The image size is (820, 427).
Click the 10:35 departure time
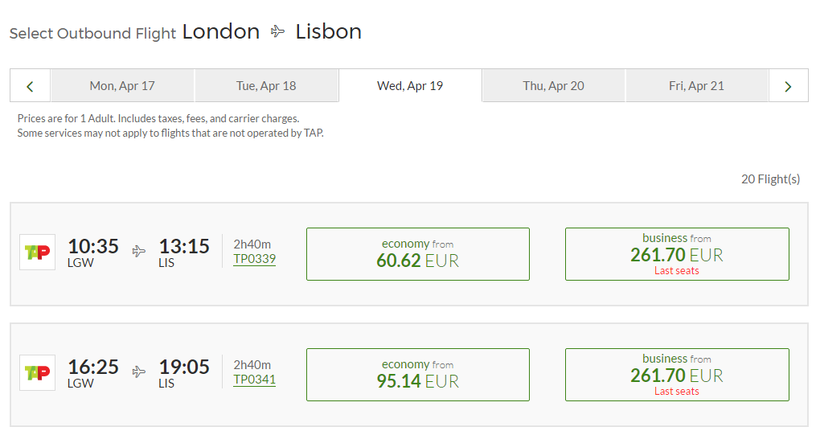93,246
